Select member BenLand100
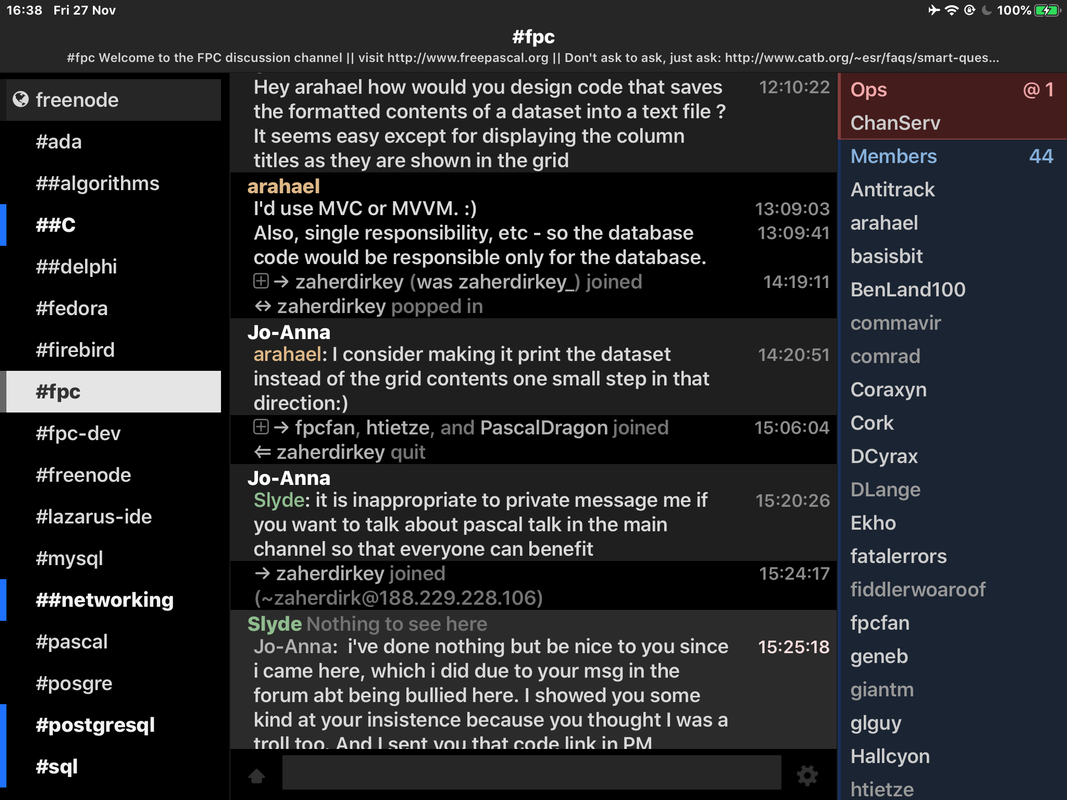The width and height of the screenshot is (1067, 800). (953, 290)
